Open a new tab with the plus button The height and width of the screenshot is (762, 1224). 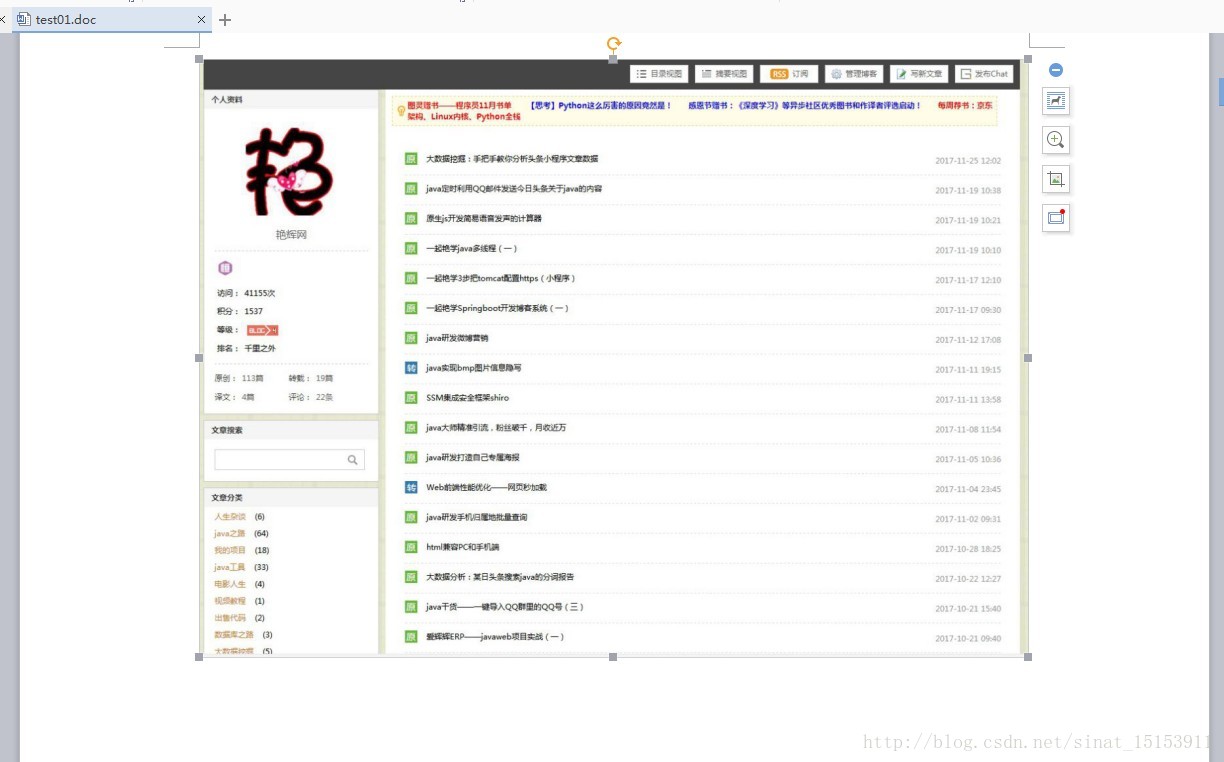click(225, 19)
